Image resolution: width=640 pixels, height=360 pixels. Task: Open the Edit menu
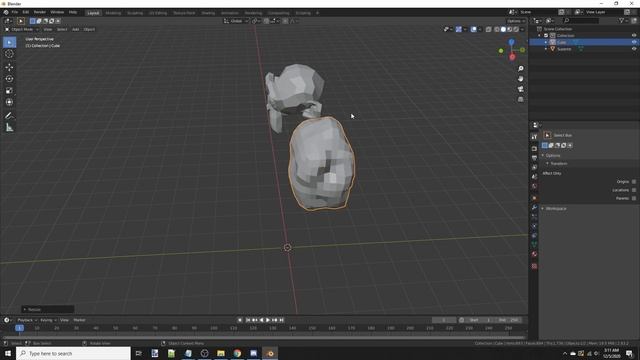point(26,12)
